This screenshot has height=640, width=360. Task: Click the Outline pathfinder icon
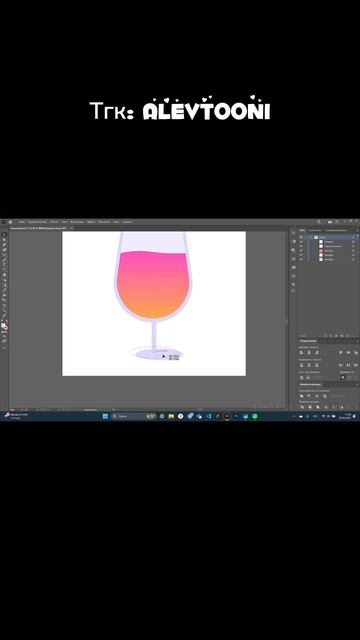coord(333,407)
